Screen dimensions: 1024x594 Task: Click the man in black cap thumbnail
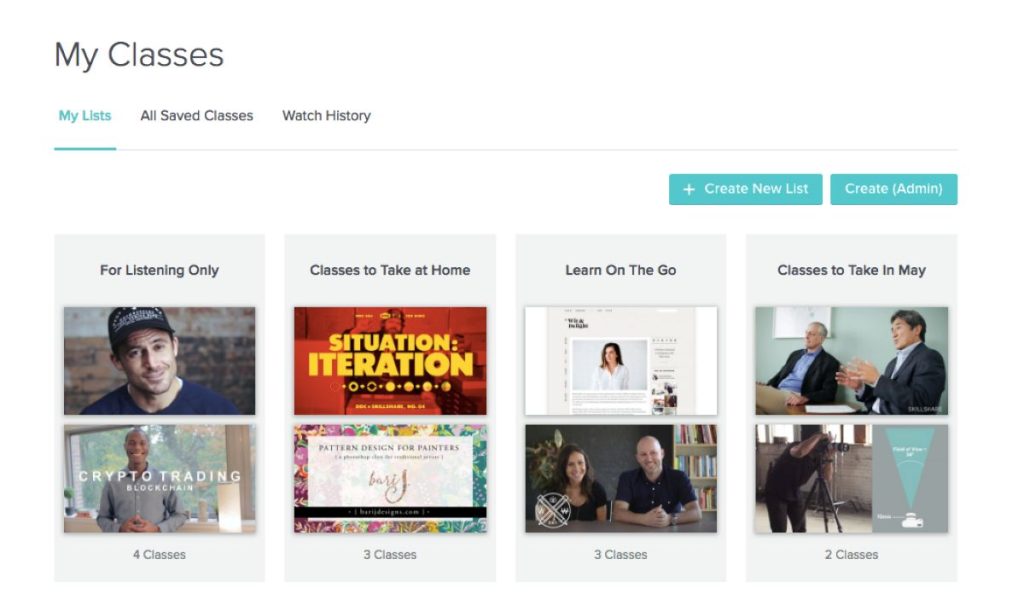tap(159, 360)
